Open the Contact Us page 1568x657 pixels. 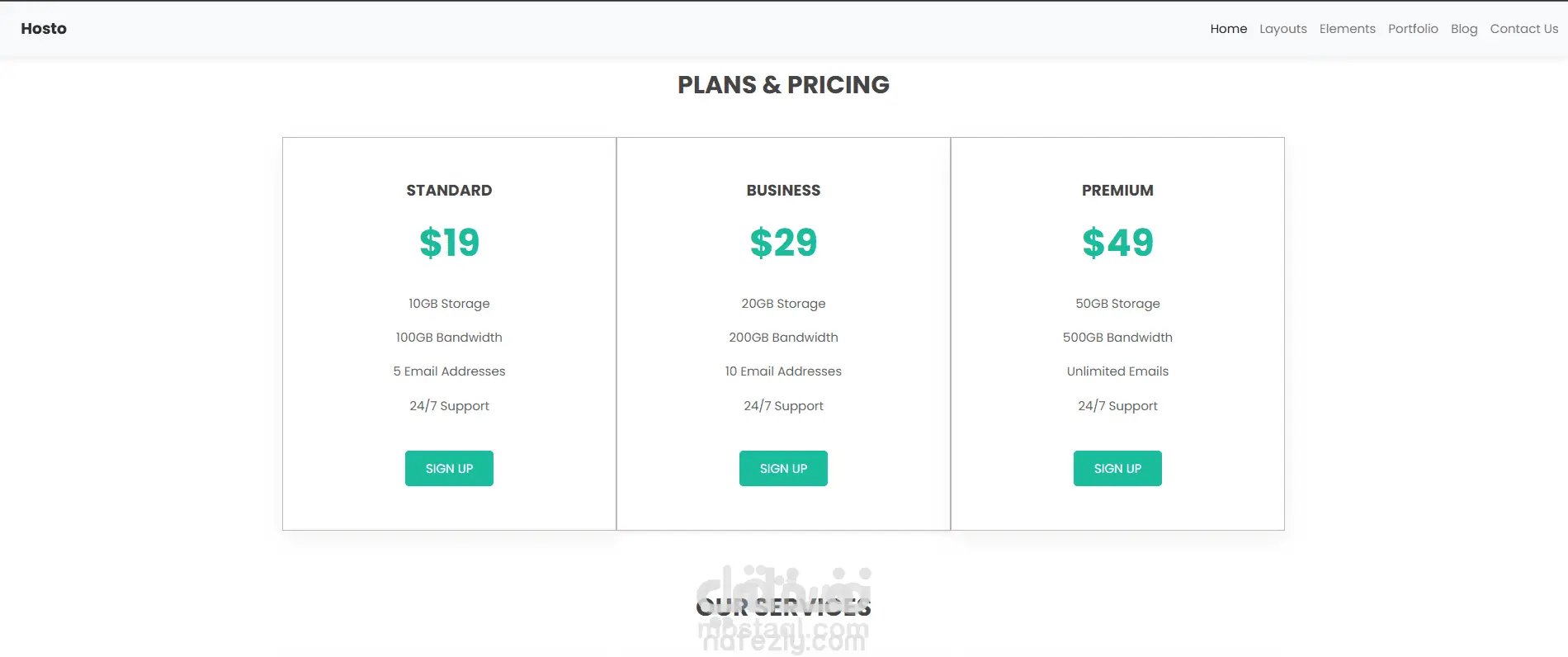[x=1523, y=29]
